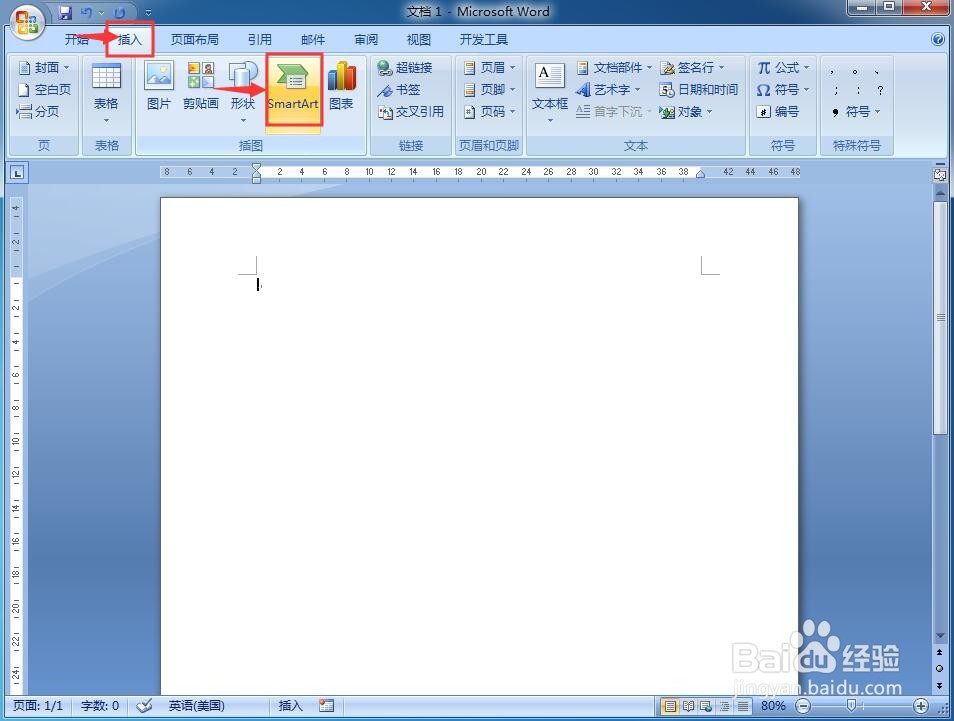Image resolution: width=954 pixels, height=721 pixels.
Task: Save document with quick access Save icon
Action: (x=65, y=12)
